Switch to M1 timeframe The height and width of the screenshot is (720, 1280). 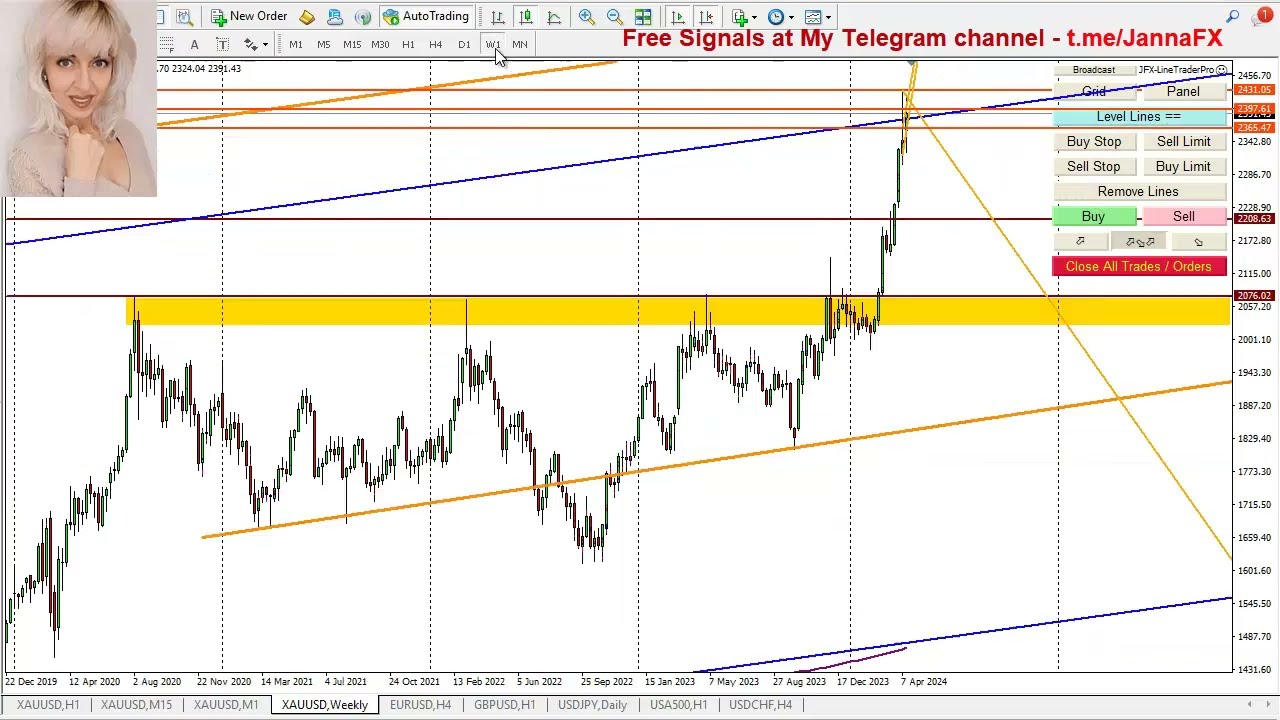(295, 44)
